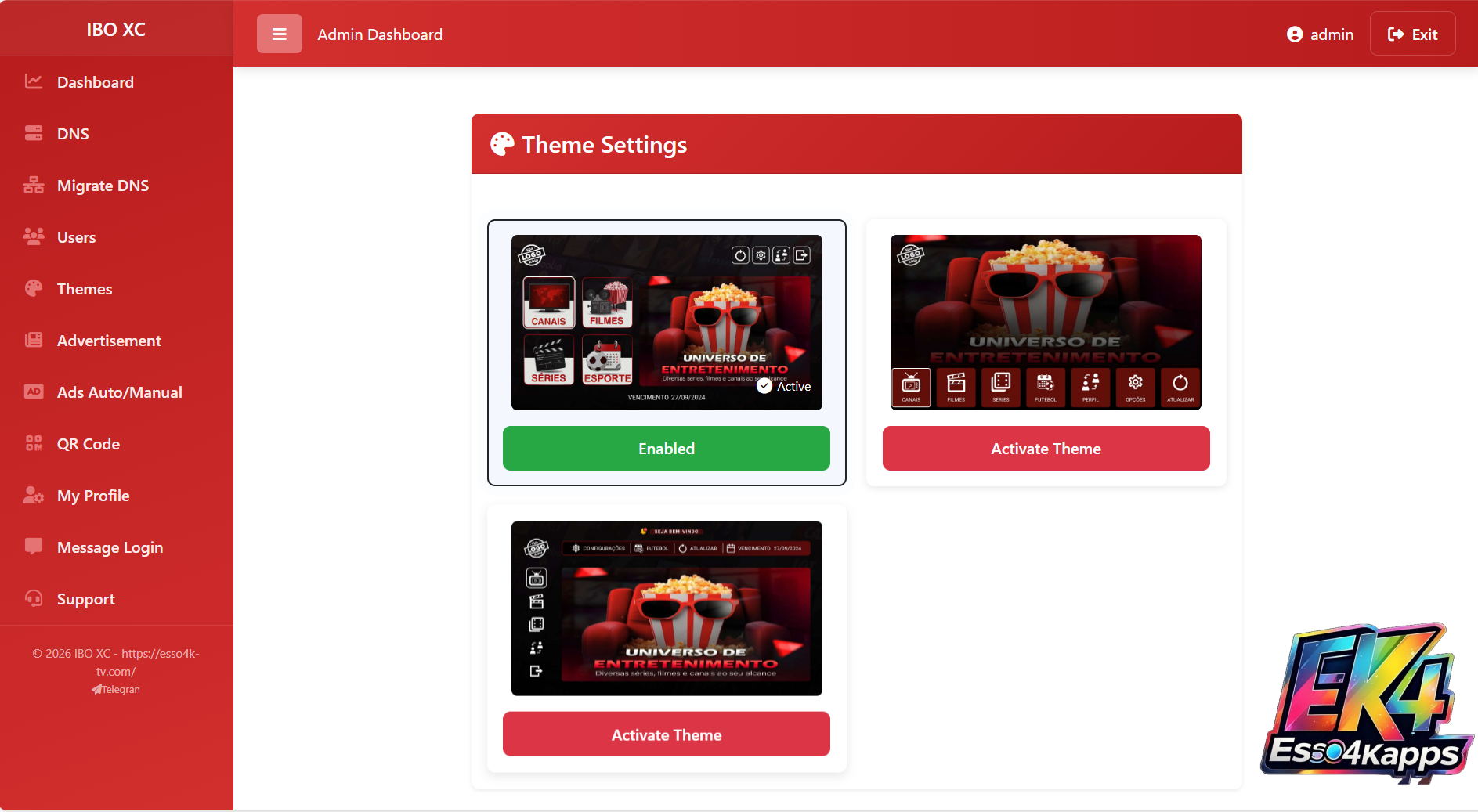
Task: Click the Active checkmark badge on first theme
Action: 764,386
